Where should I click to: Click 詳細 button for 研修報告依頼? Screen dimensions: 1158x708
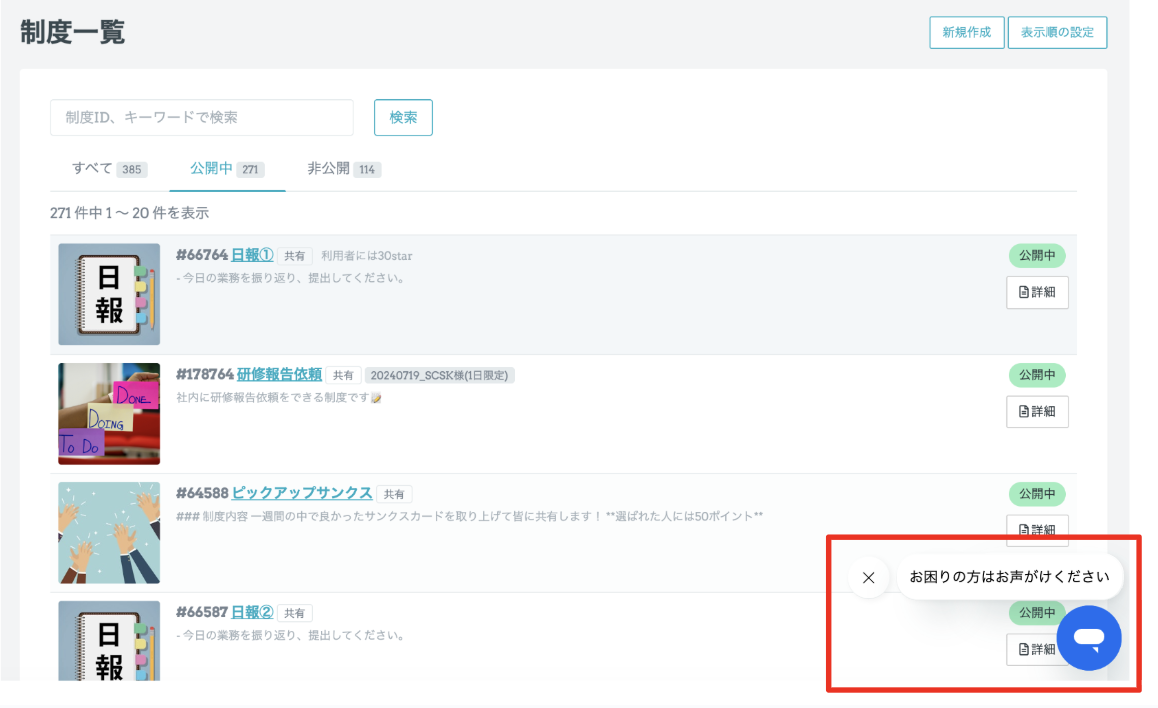[x=1037, y=411]
